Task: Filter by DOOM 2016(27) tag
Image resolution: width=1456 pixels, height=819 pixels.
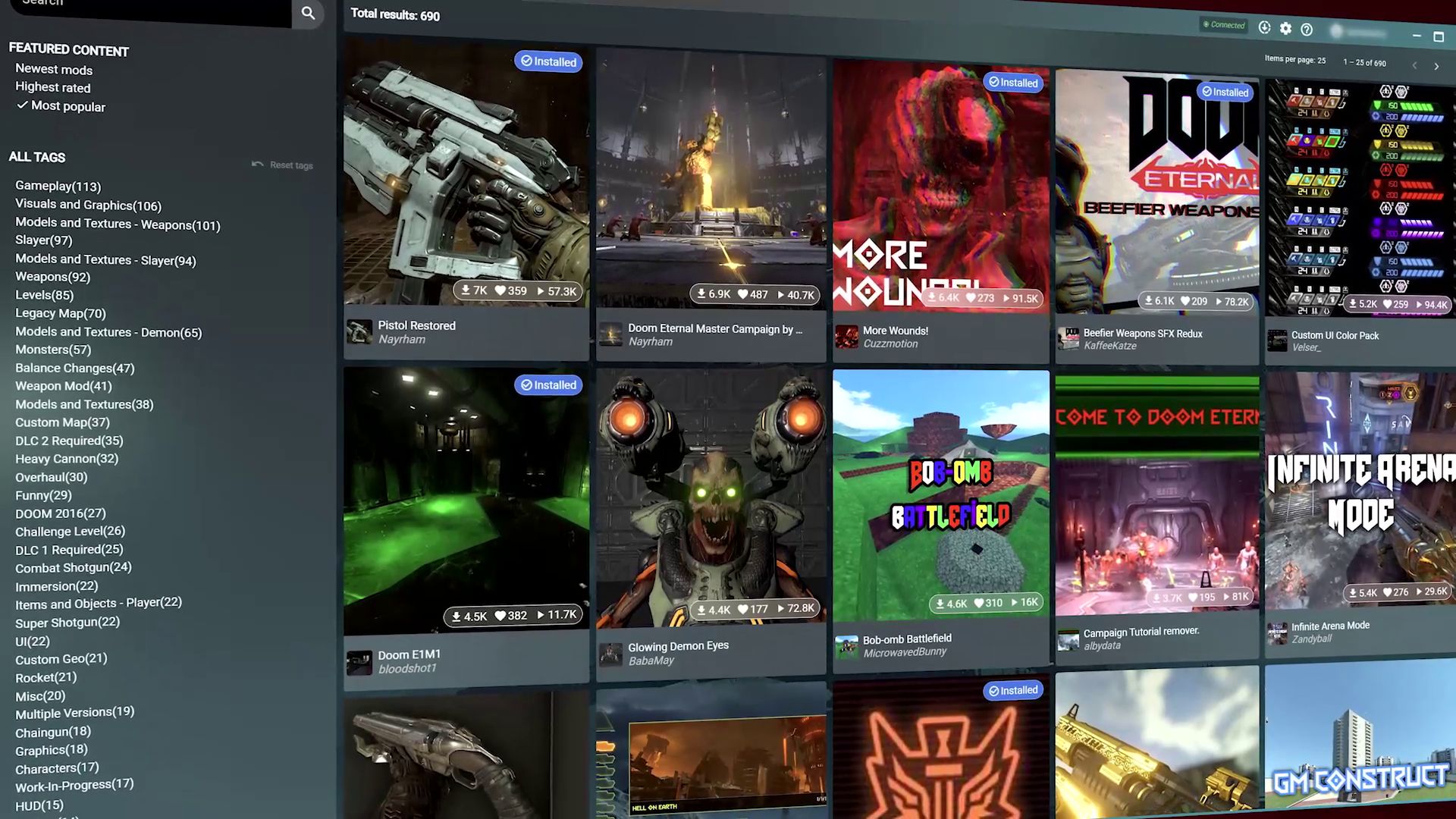Action: (x=61, y=513)
